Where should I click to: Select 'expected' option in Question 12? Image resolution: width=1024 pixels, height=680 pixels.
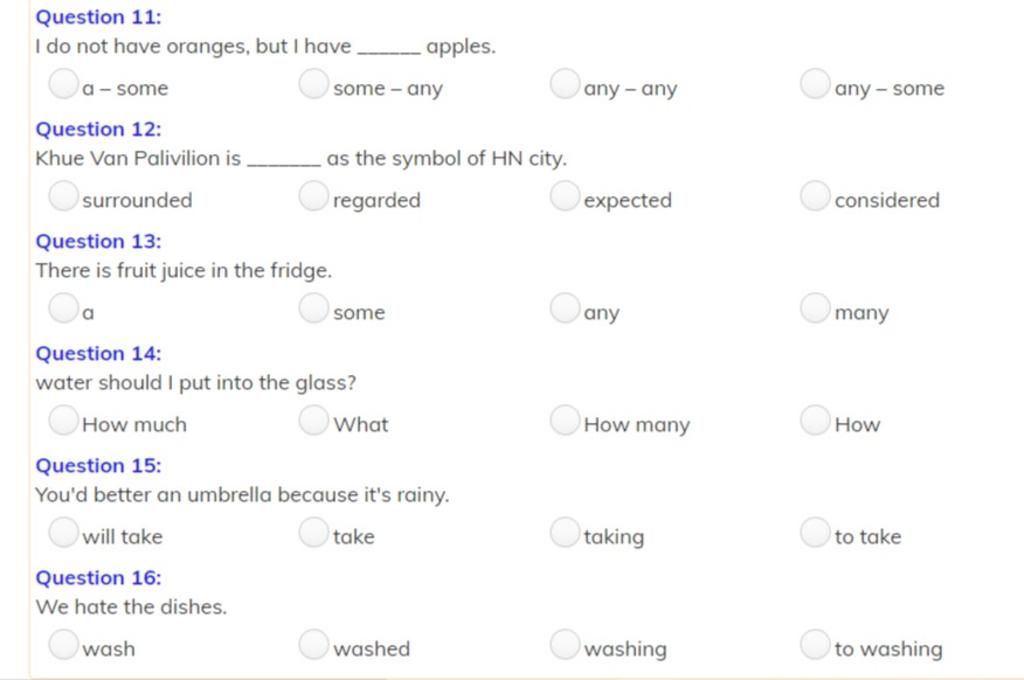point(565,196)
